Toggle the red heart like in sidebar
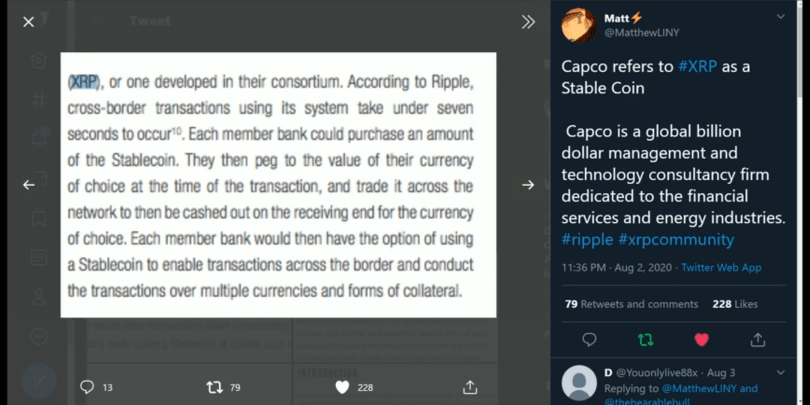Screen dimensions: 810x405 701,340
